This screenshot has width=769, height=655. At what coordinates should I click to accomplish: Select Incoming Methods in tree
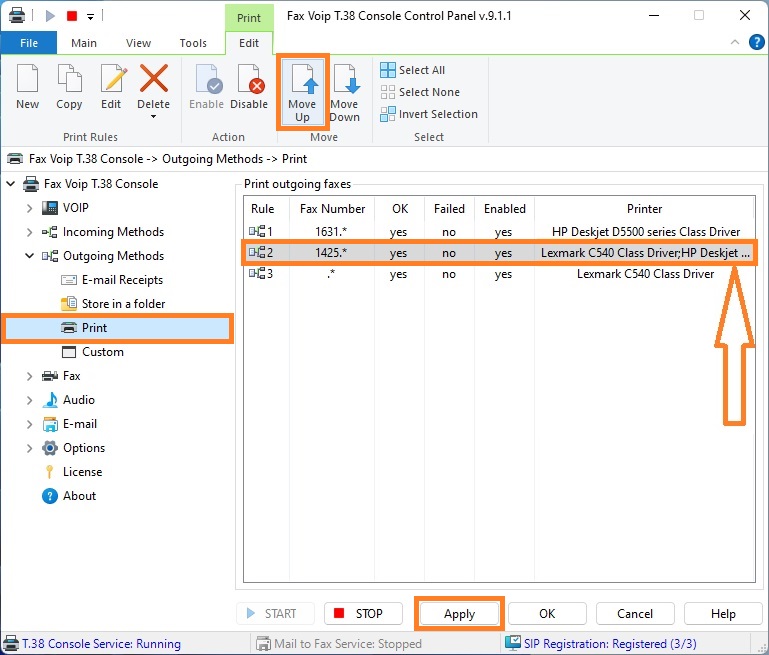click(113, 232)
